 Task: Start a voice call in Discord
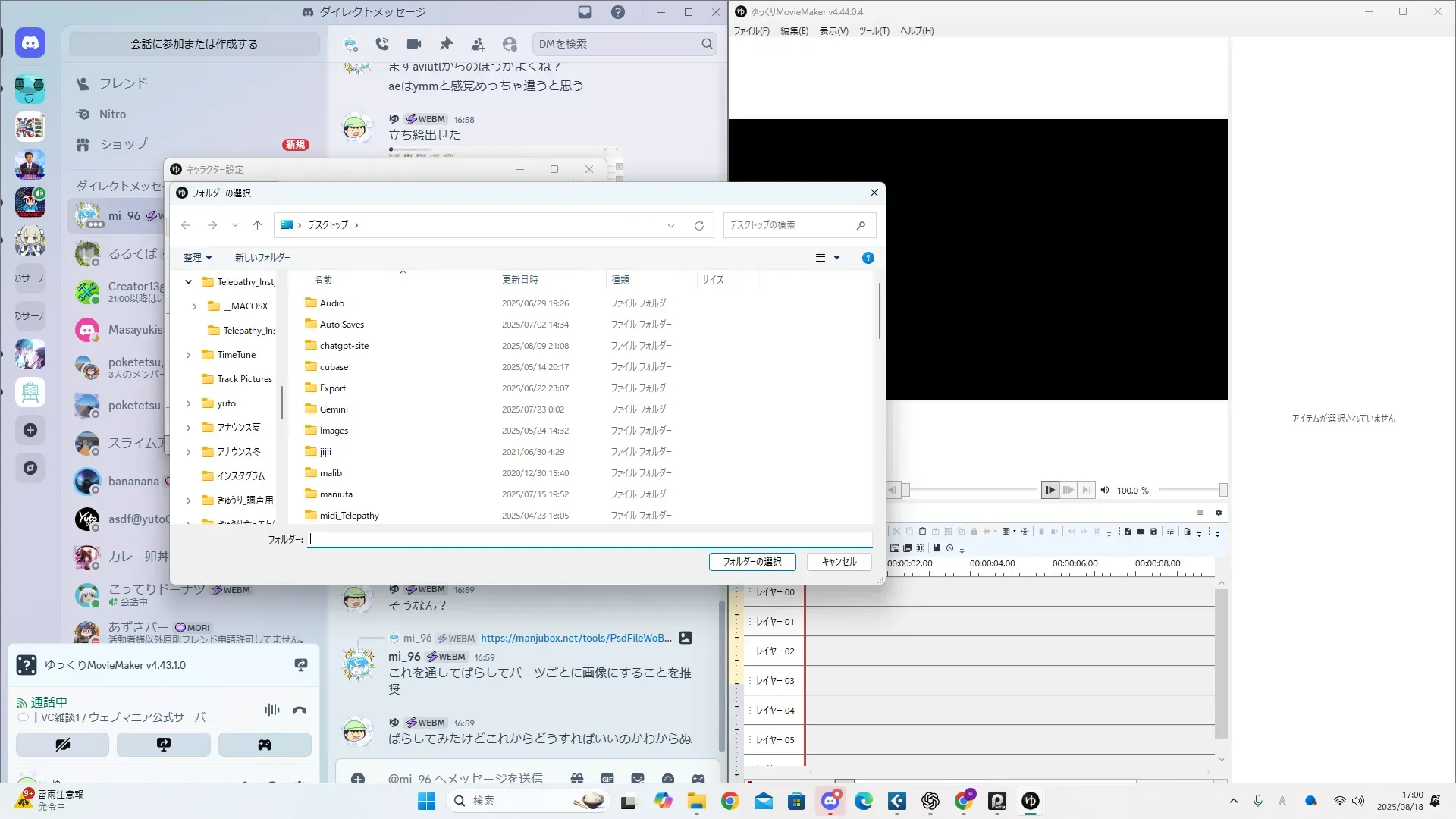click(x=382, y=44)
